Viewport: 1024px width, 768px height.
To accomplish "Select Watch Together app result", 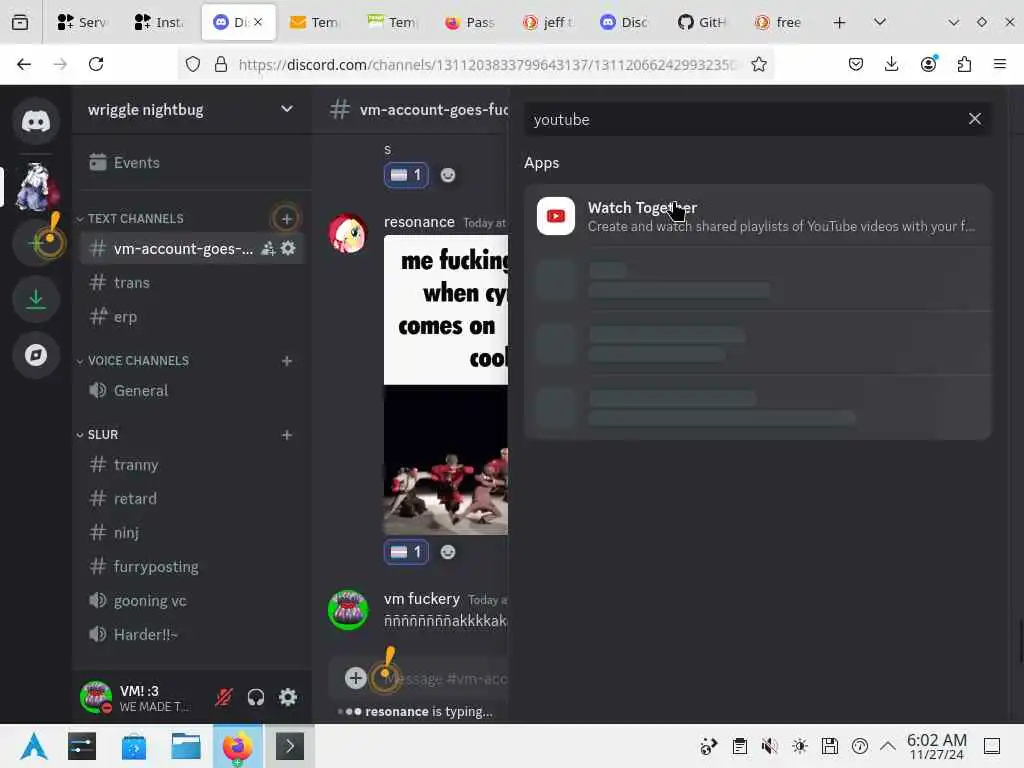I will coord(758,216).
